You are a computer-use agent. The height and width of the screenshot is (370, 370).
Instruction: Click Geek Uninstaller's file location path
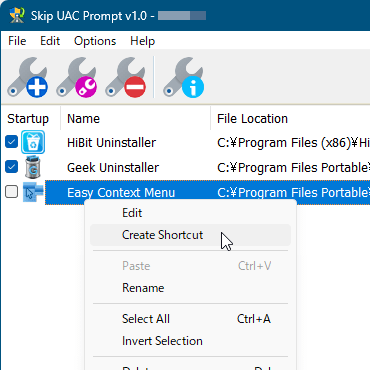[x=293, y=168]
